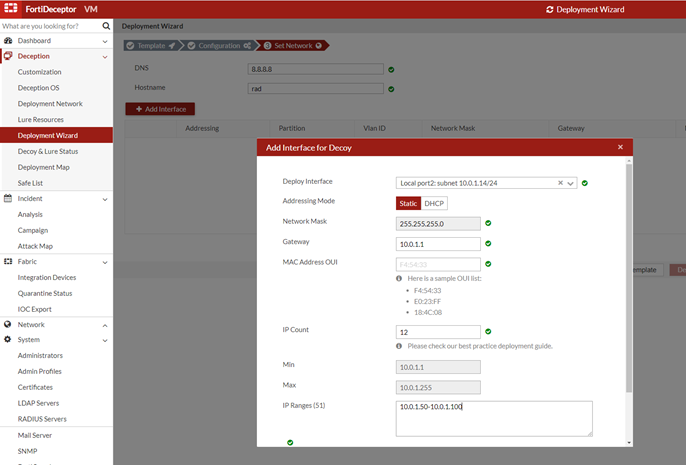
Task: Click the MAC Address OUI field
Action: pyautogui.click(x=438, y=265)
